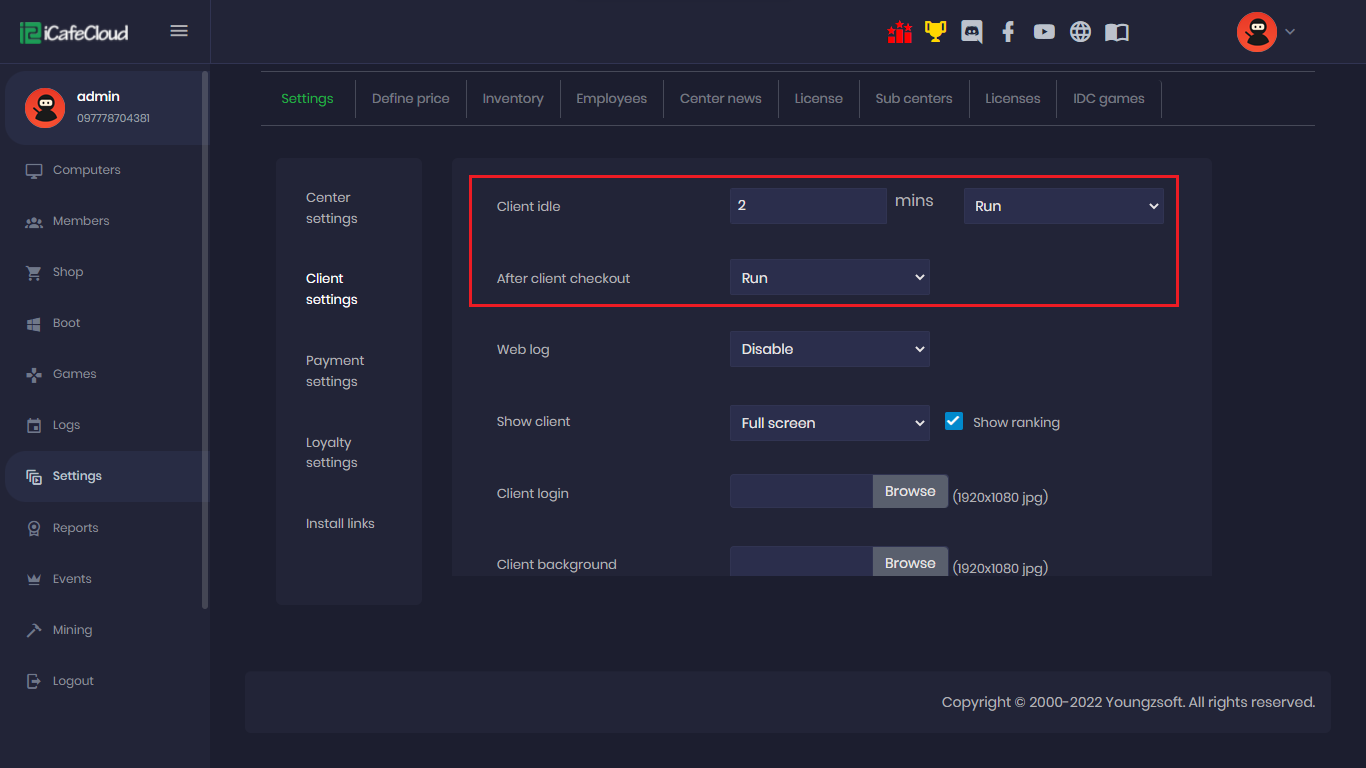Switch to the Inventory tab
This screenshot has width=1366, height=768.
(513, 99)
